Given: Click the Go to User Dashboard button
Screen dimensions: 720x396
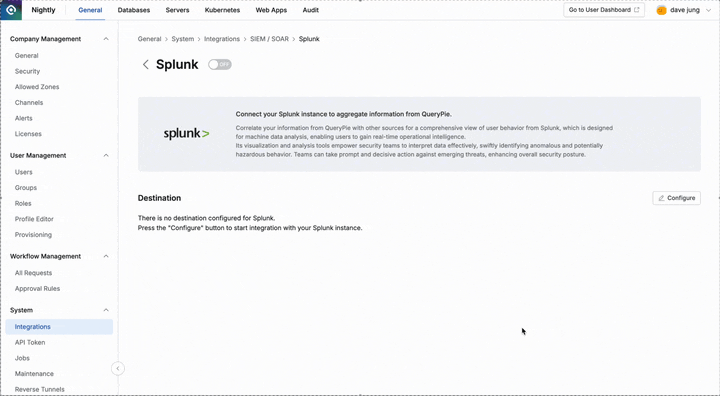Looking at the screenshot, I should click(x=604, y=10).
